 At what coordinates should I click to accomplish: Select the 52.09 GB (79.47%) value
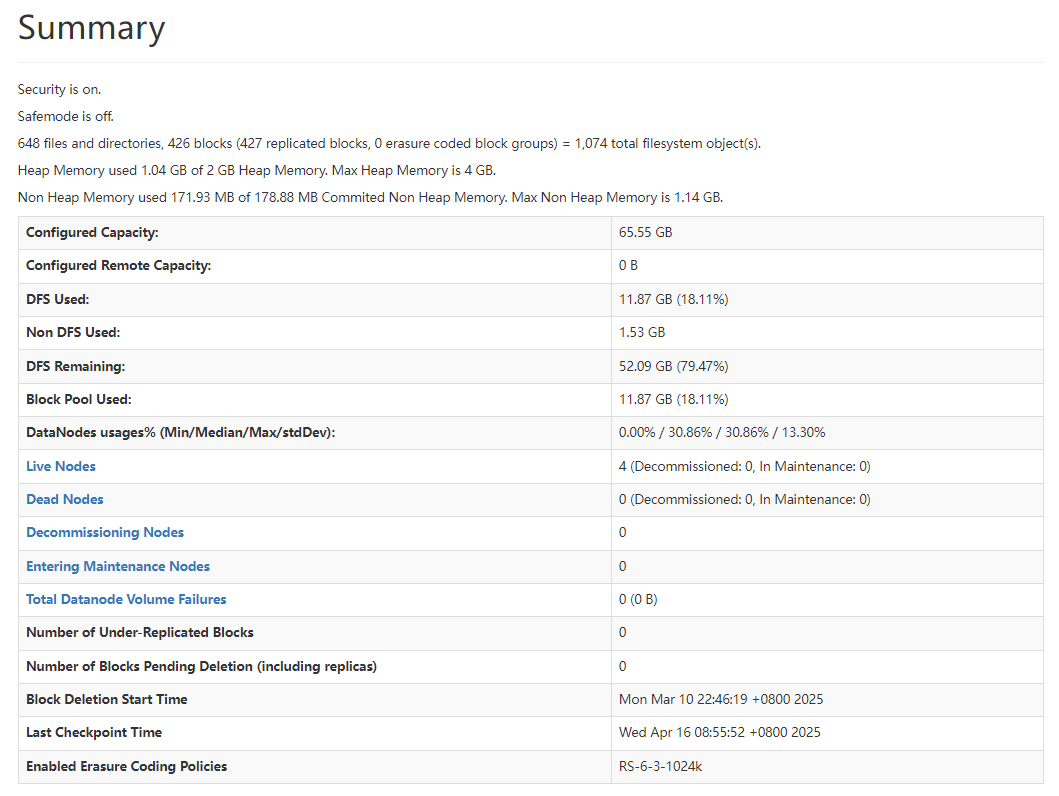click(x=673, y=367)
